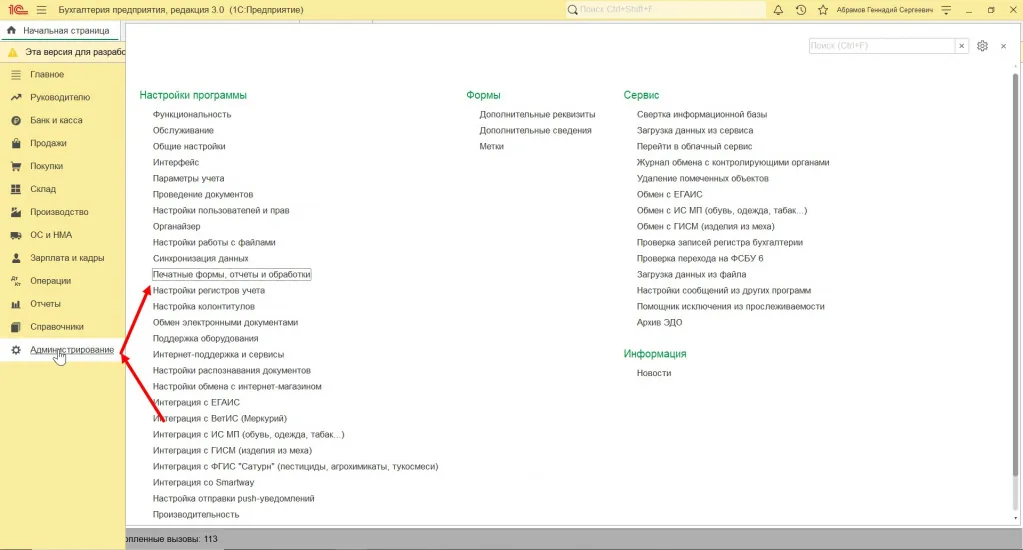Open the ОС и НМА truck section
The height and width of the screenshot is (550, 1023).
16,235
